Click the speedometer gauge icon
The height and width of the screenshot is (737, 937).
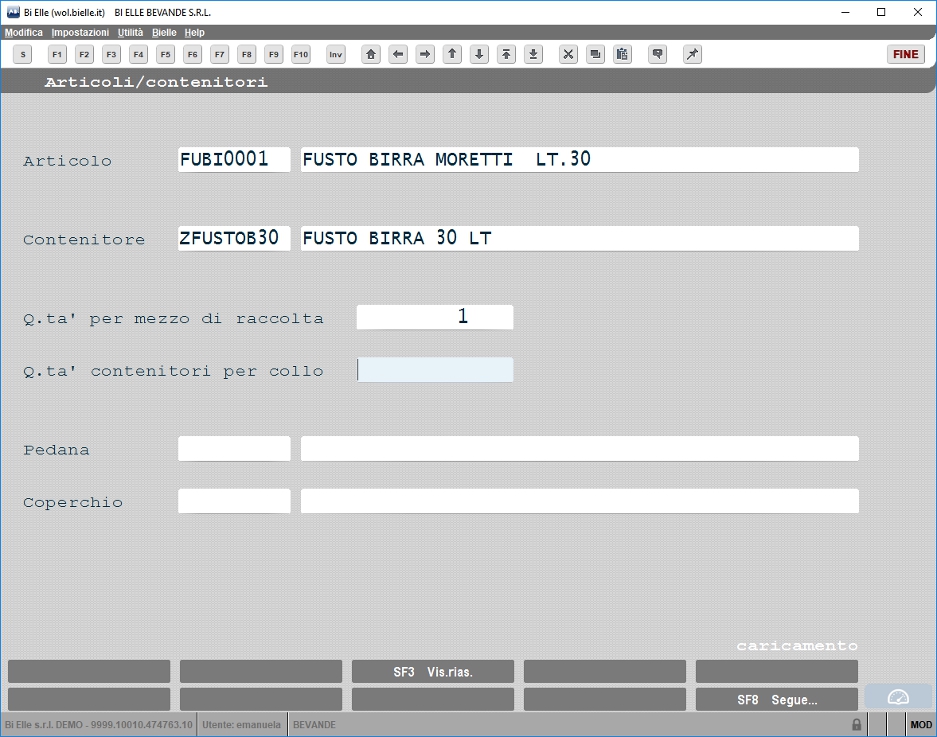pos(898,697)
